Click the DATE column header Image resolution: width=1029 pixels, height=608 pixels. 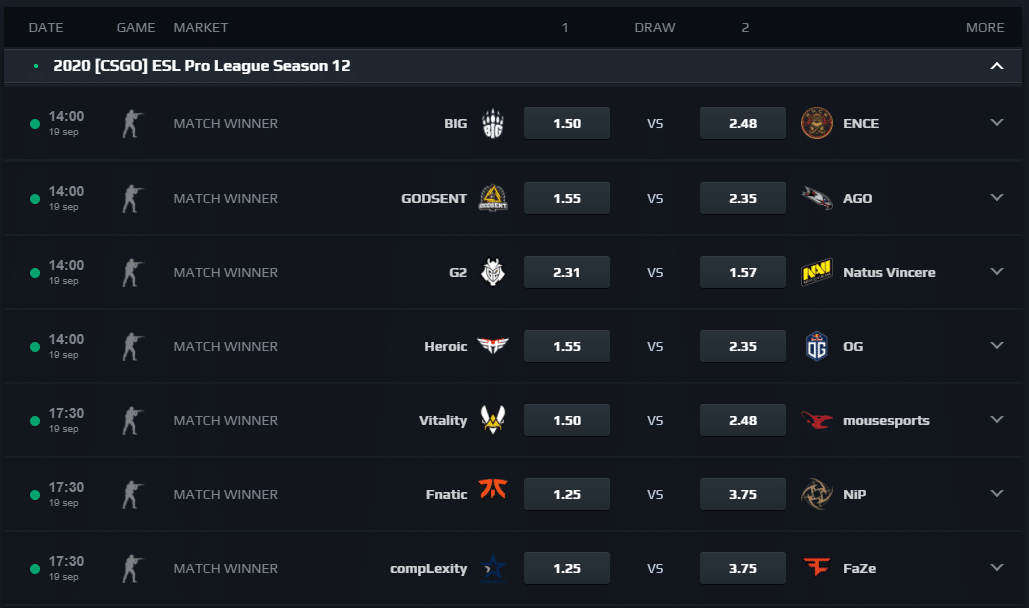[46, 28]
